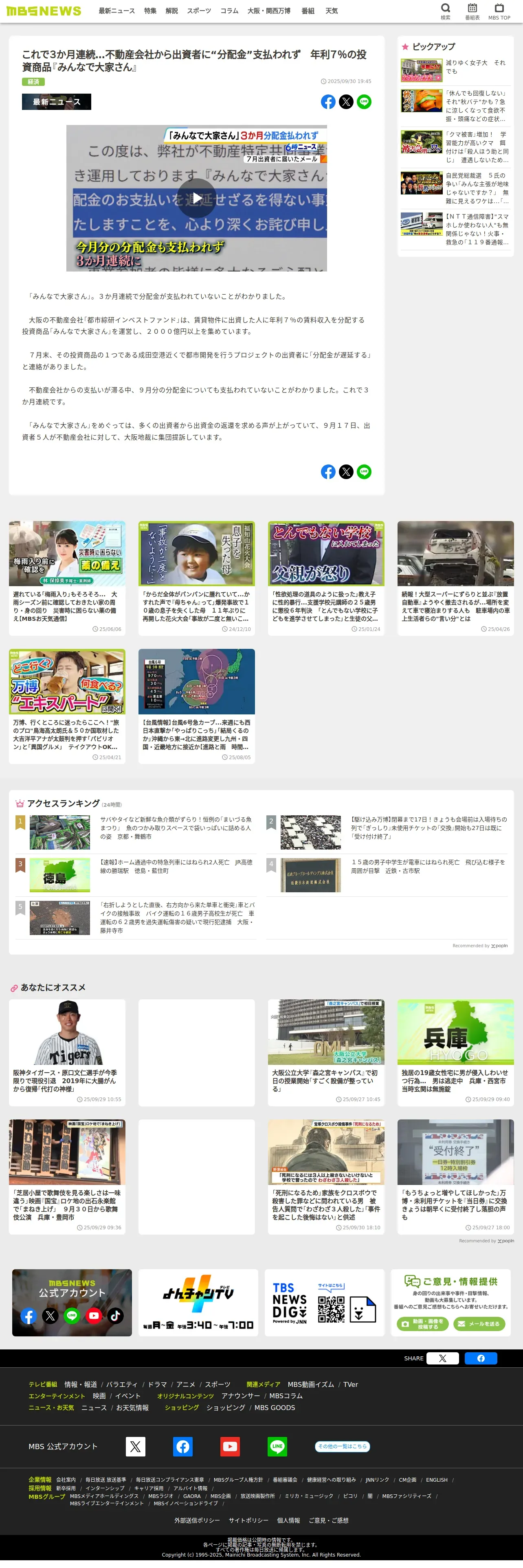Click サイトポリシー footer link
The image size is (523, 1568).
[248, 1520]
